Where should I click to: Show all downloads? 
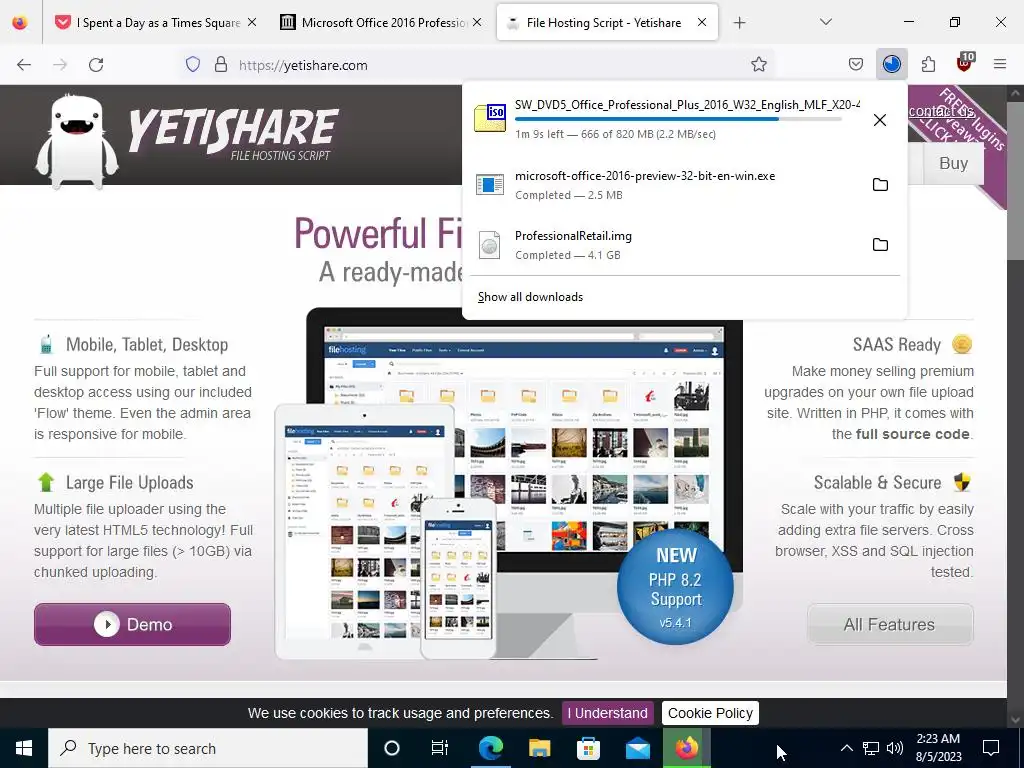[x=530, y=297]
